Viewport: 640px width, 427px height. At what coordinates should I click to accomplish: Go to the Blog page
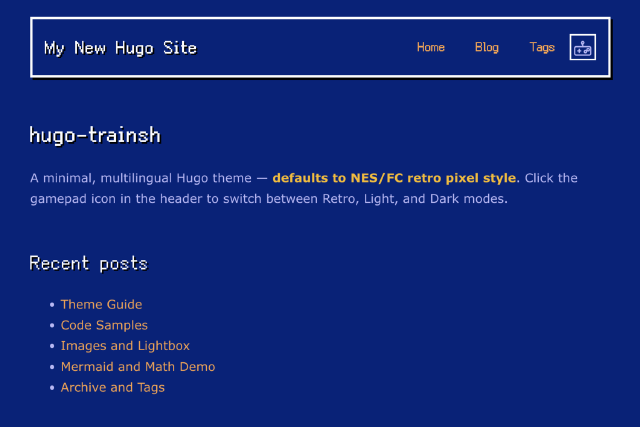coord(486,47)
